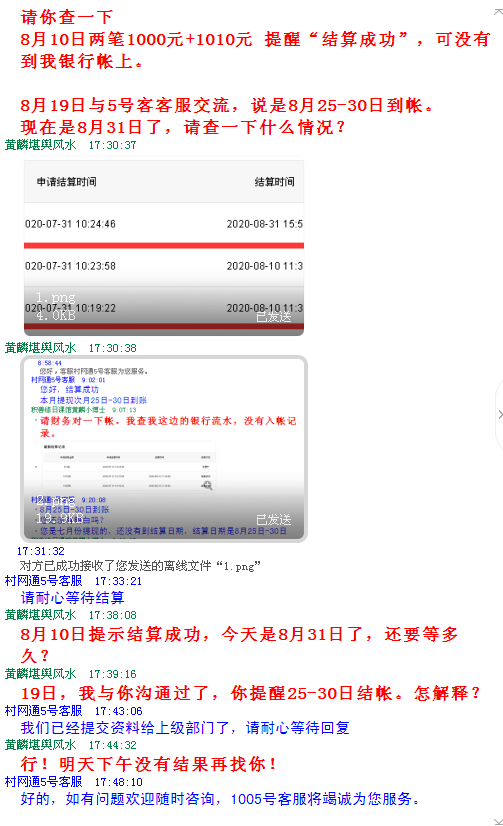
Task: Click the scroll-down arrow at chat bottom
Action: 498,821
